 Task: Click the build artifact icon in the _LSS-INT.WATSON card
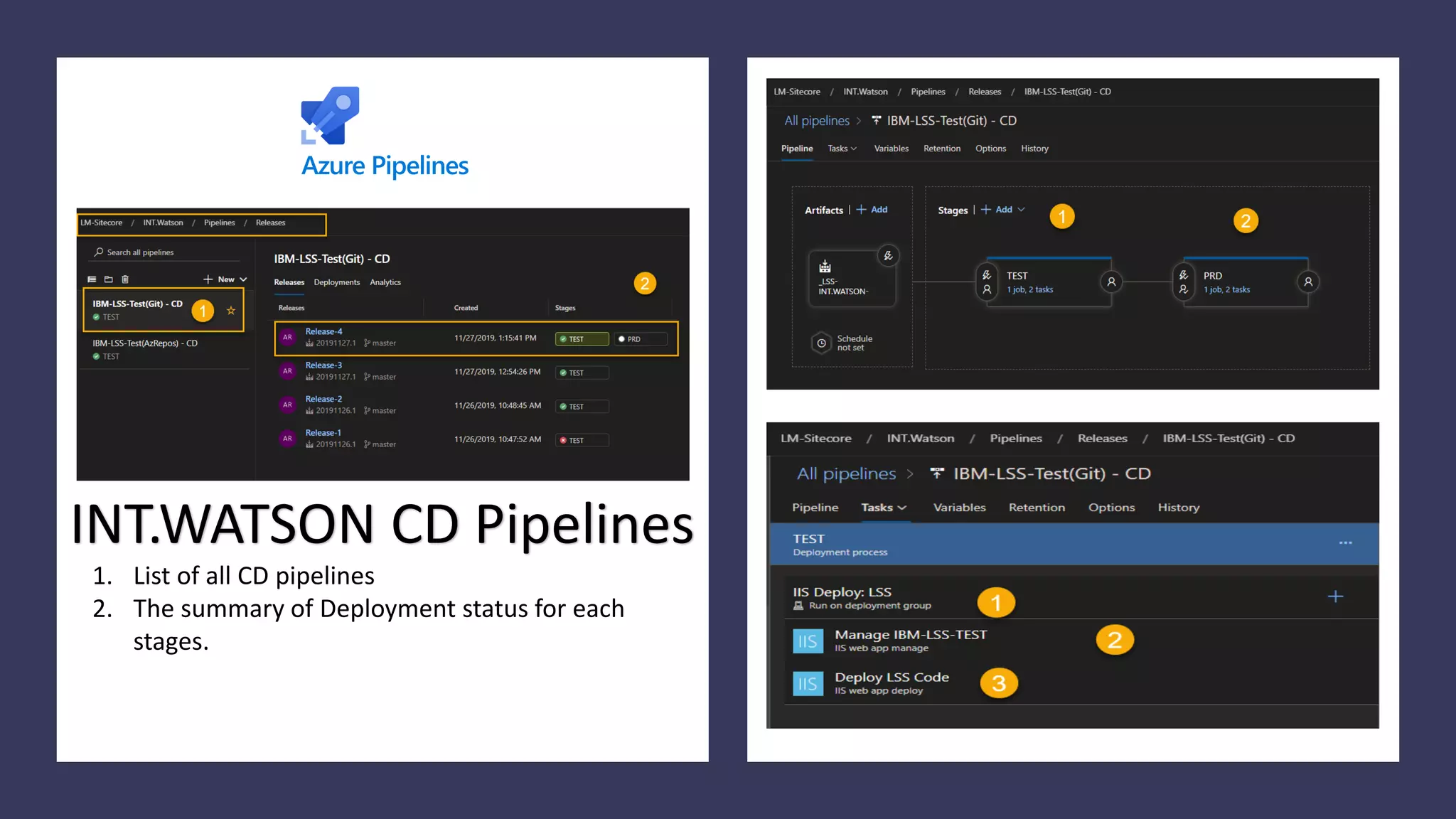[x=825, y=266]
